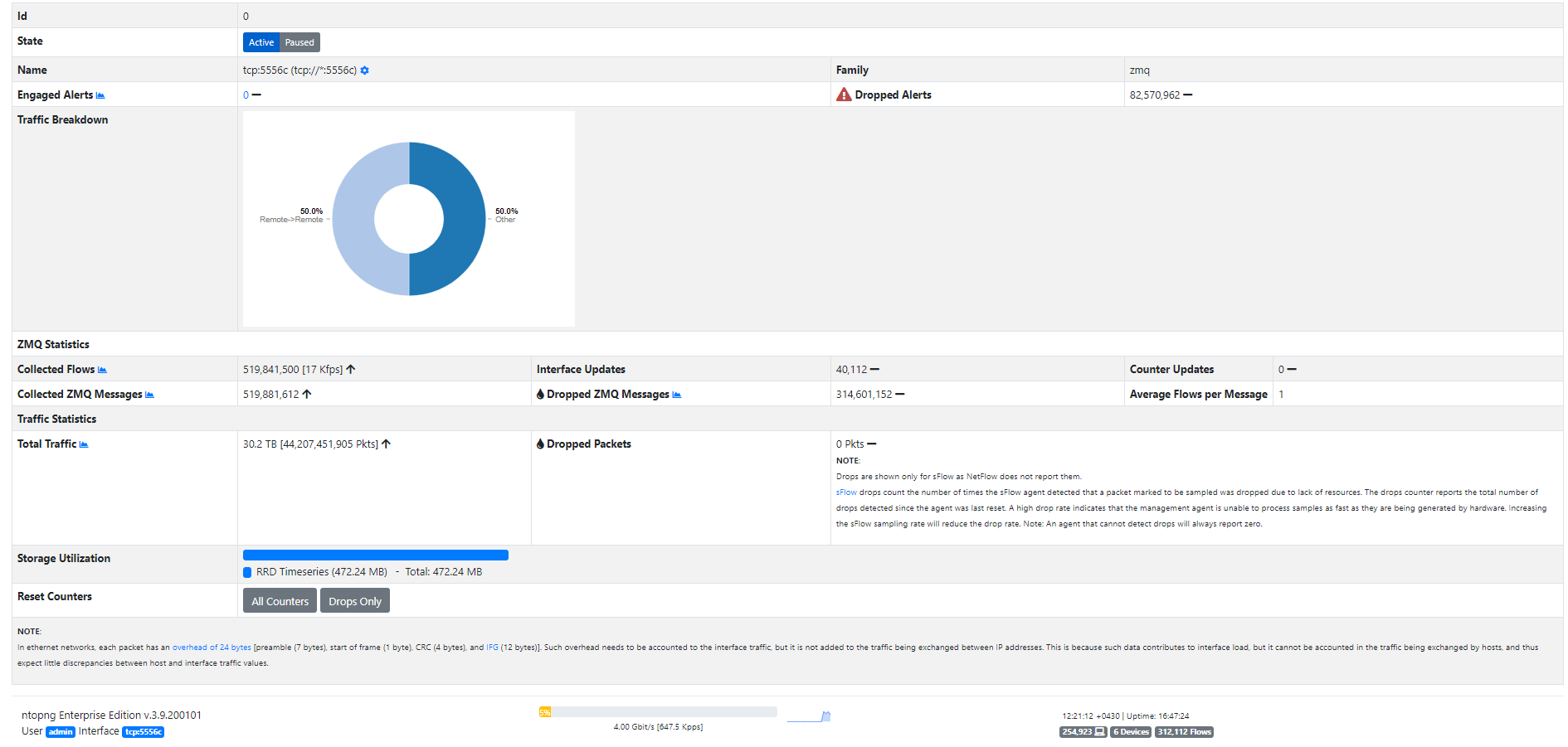Click the tcp:5556c interface badge in footer

[x=144, y=732]
